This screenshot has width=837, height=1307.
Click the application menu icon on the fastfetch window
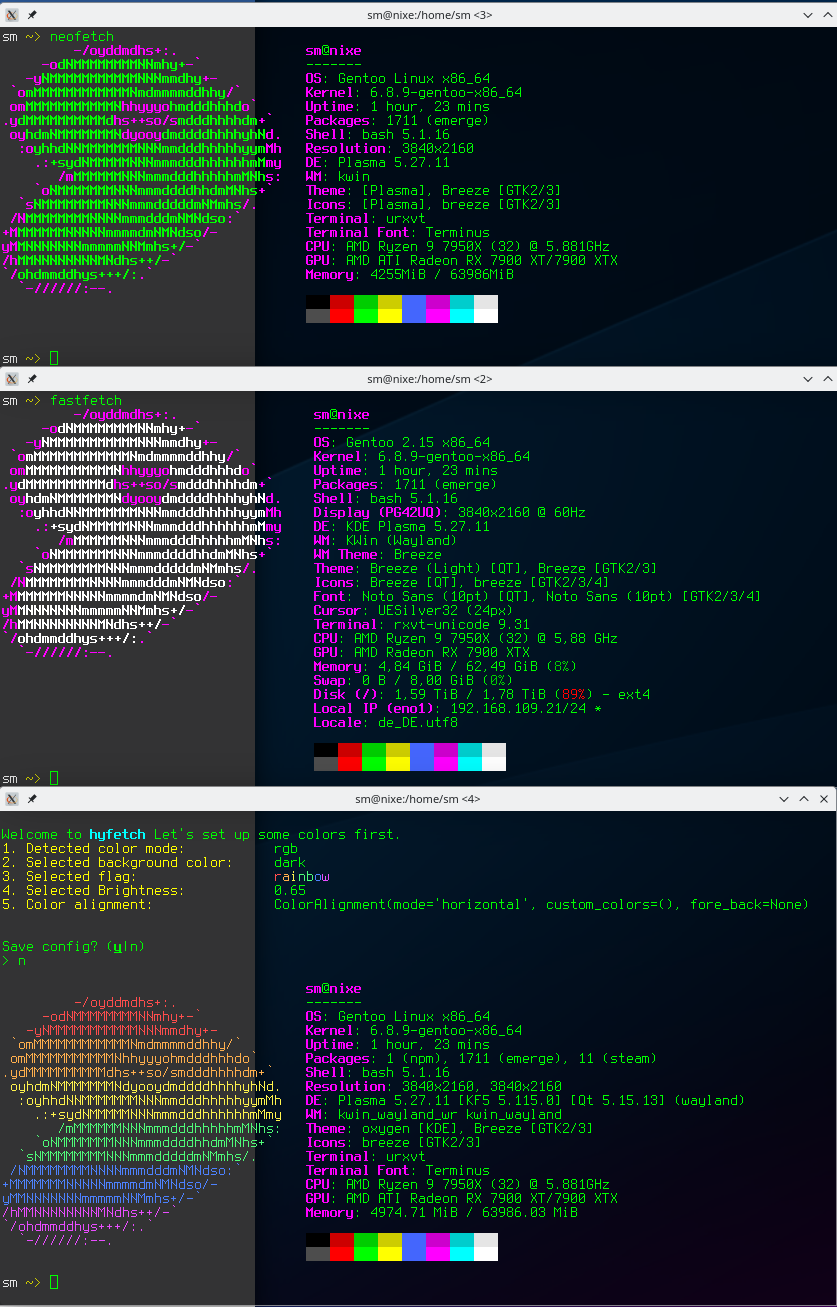12,378
